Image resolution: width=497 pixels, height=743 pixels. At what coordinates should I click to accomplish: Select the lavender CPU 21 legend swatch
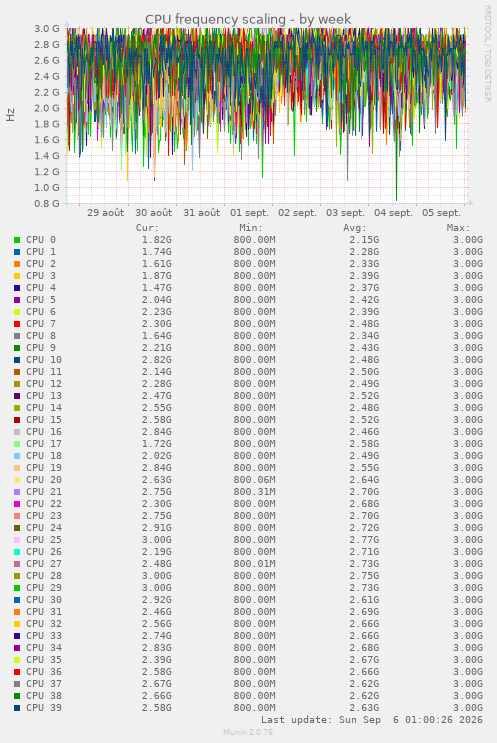tap(17, 492)
